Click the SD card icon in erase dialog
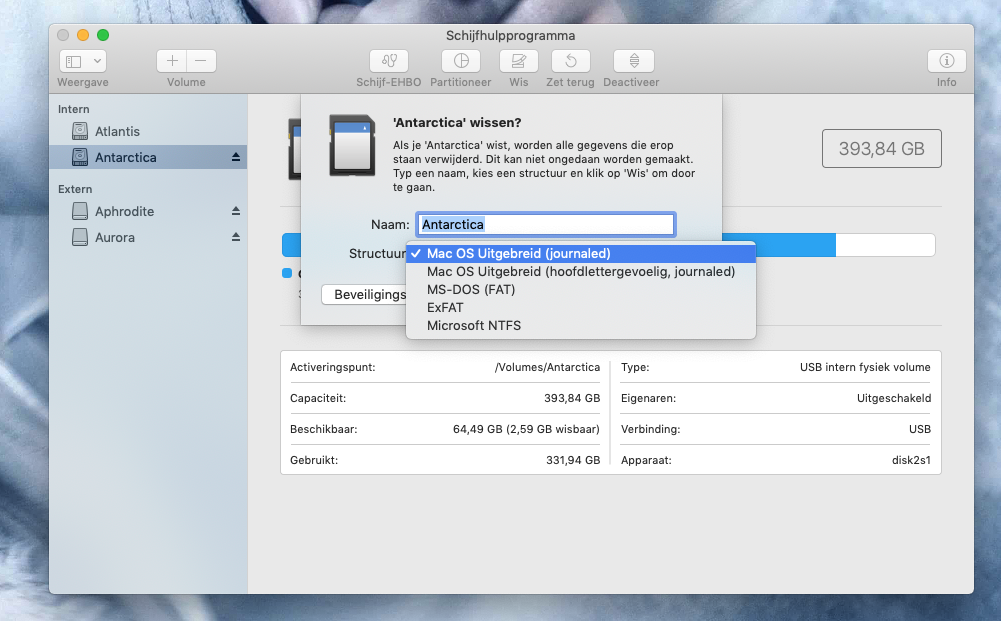Screen dimensions: 1001x621 [x=352, y=145]
